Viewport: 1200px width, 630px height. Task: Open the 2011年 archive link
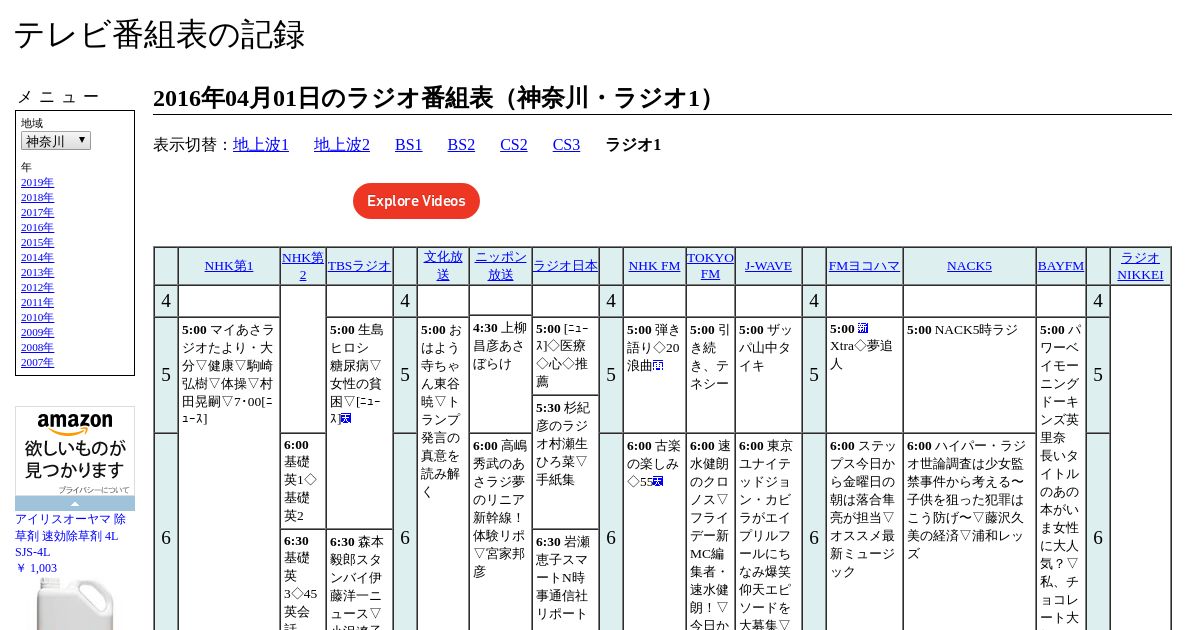pyautogui.click(x=37, y=303)
